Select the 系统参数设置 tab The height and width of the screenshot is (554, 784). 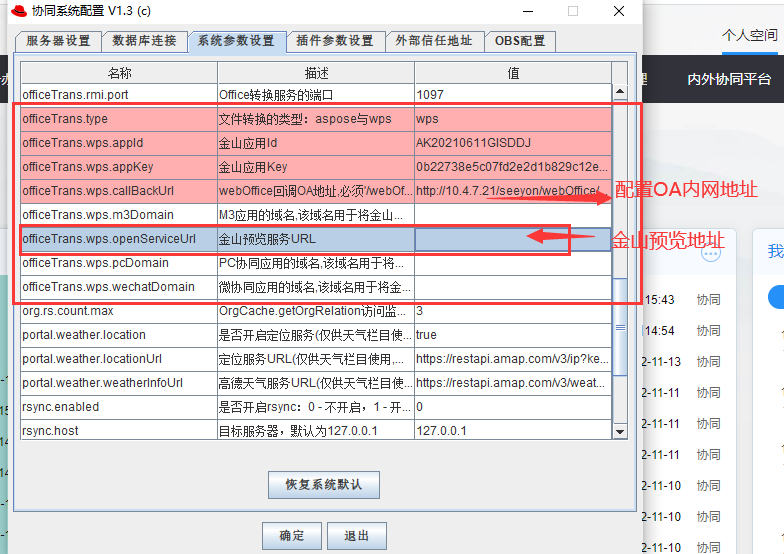tap(237, 41)
